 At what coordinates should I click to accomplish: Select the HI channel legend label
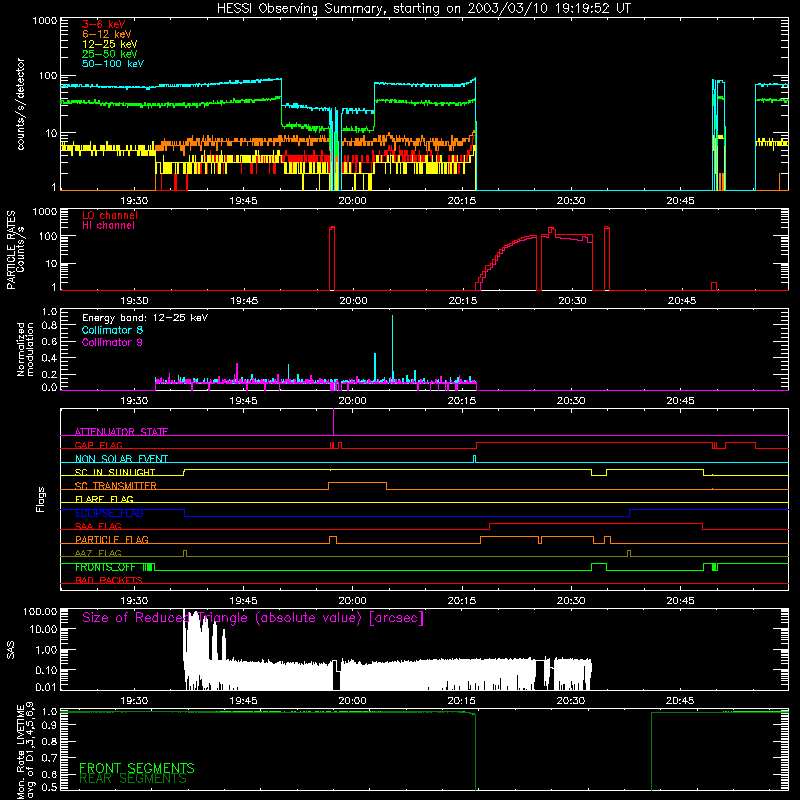coord(108,226)
